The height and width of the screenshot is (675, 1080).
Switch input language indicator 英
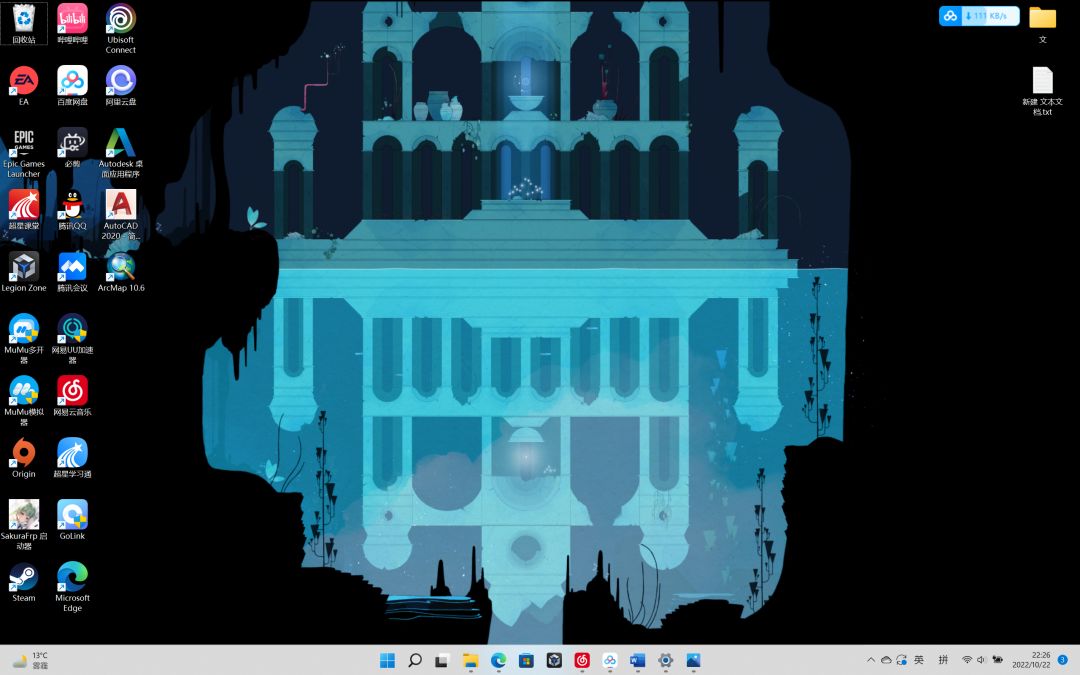coord(919,660)
